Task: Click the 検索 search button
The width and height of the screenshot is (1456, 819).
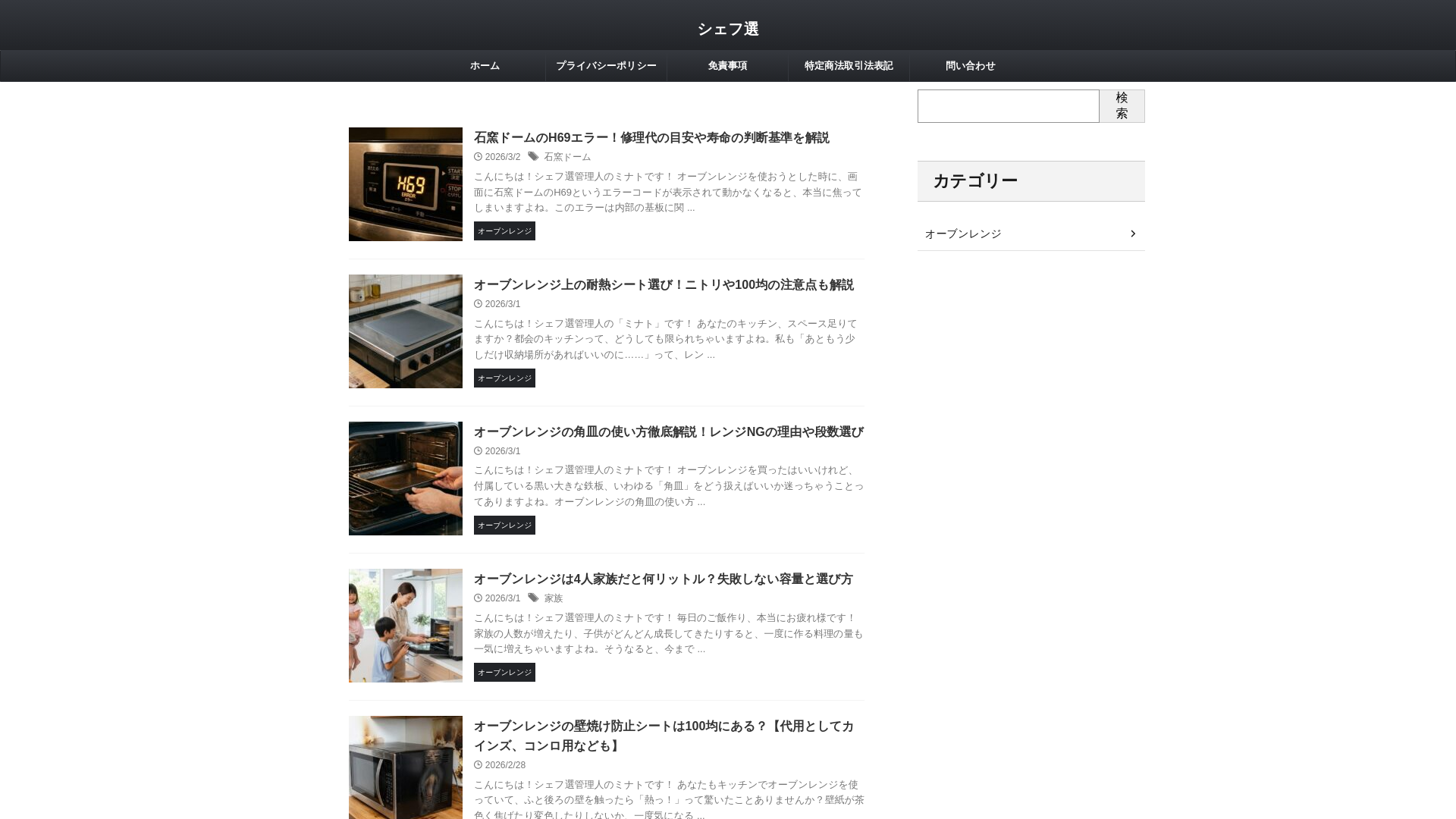Action: [1122, 106]
